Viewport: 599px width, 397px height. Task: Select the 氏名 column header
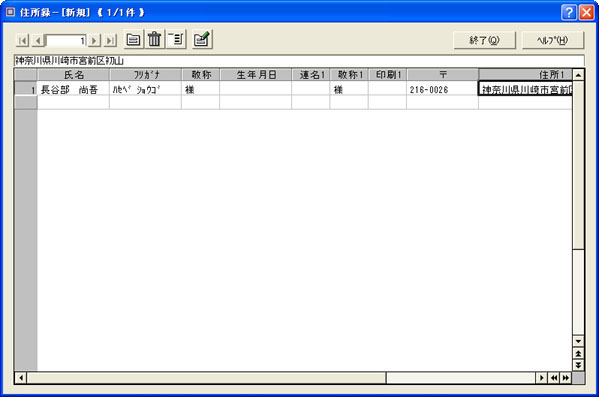[x=73, y=75]
